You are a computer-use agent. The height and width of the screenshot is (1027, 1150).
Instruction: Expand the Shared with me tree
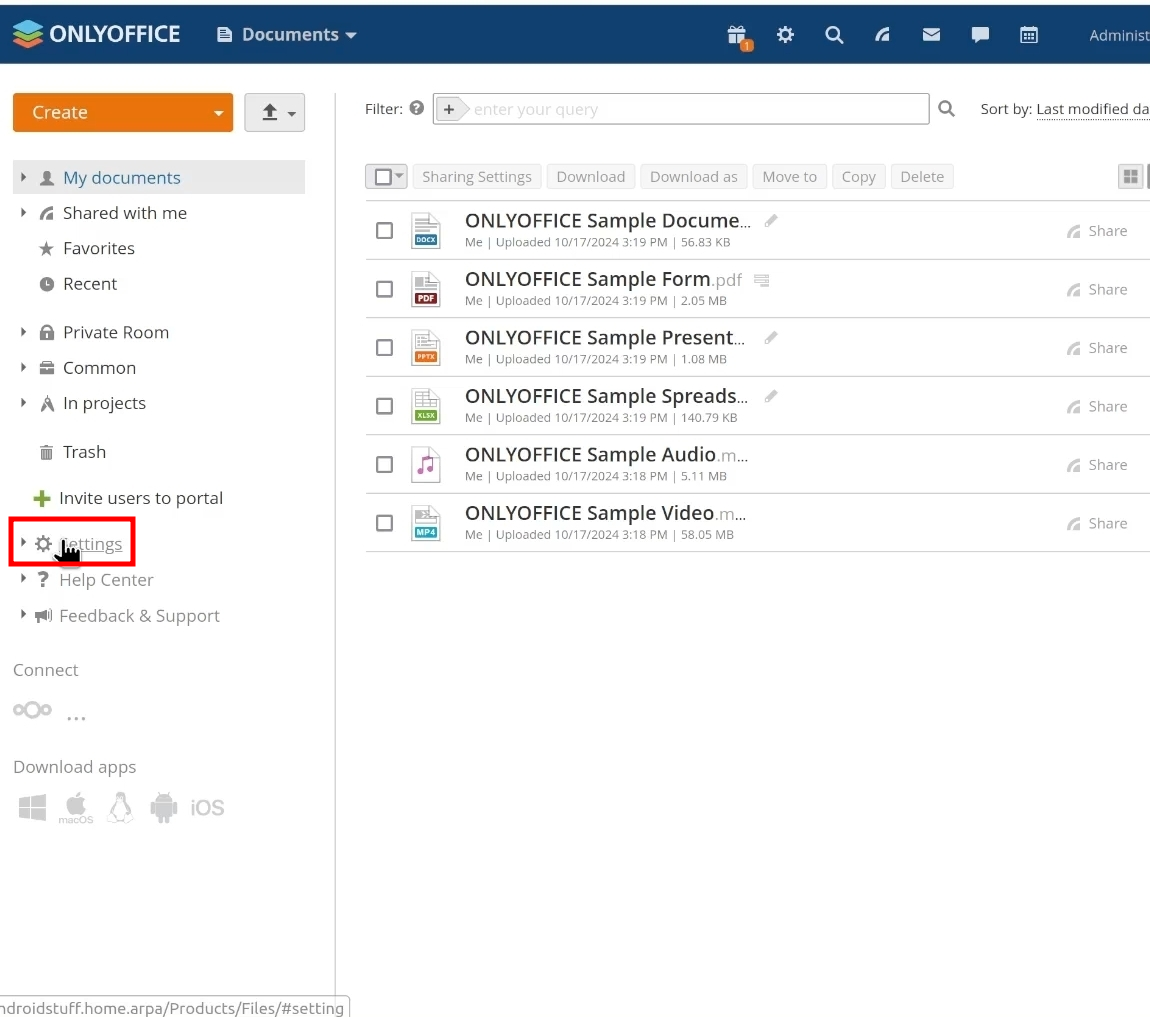pyautogui.click(x=23, y=213)
